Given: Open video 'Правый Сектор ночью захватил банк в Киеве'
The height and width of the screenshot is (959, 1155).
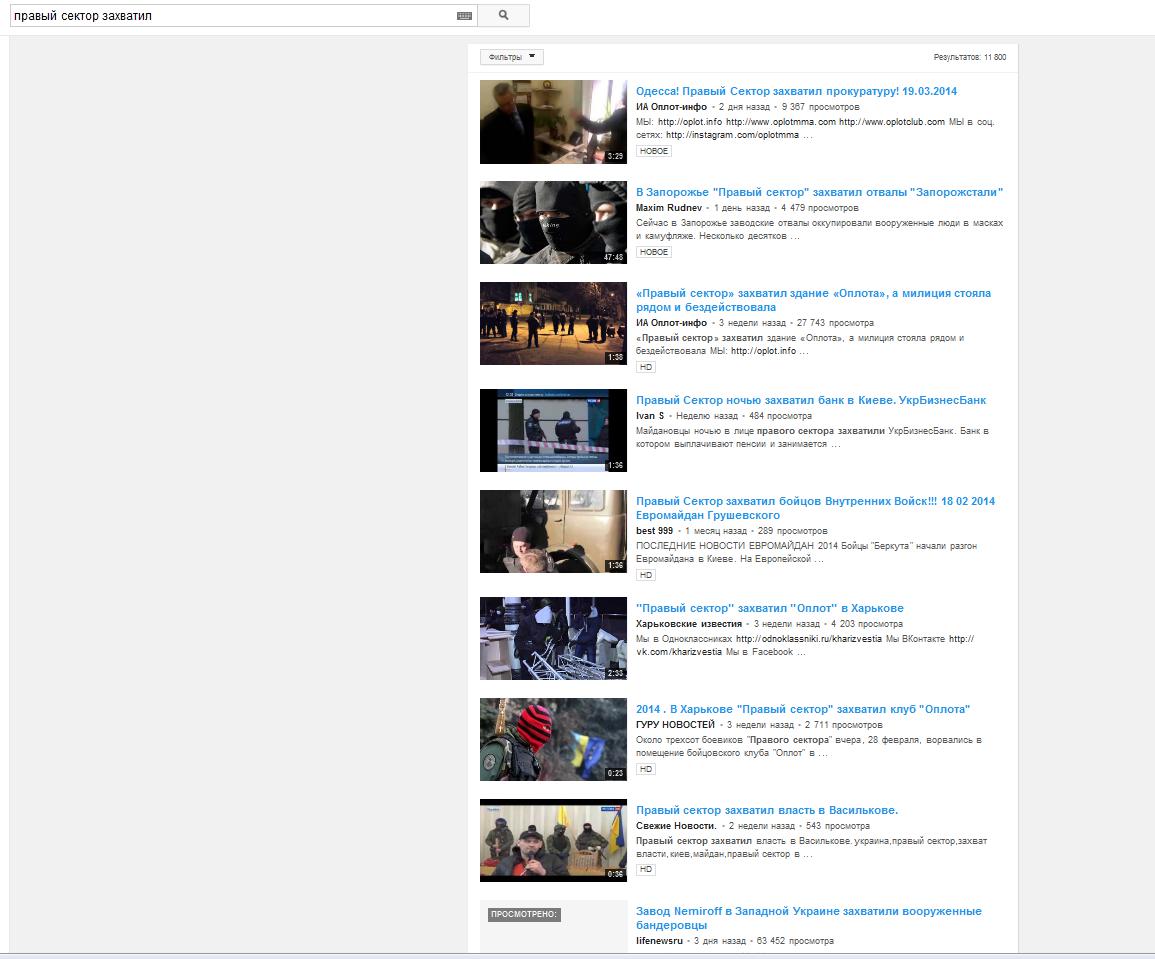Looking at the screenshot, I should (811, 400).
